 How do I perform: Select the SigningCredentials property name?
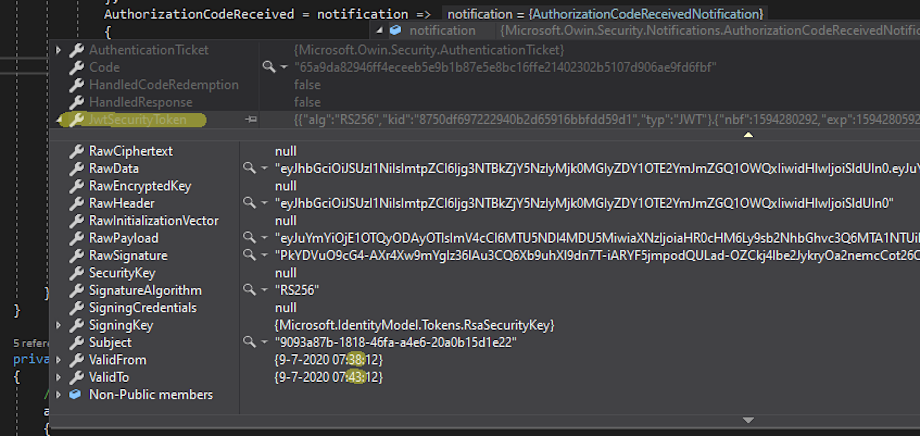pyautogui.click(x=143, y=307)
